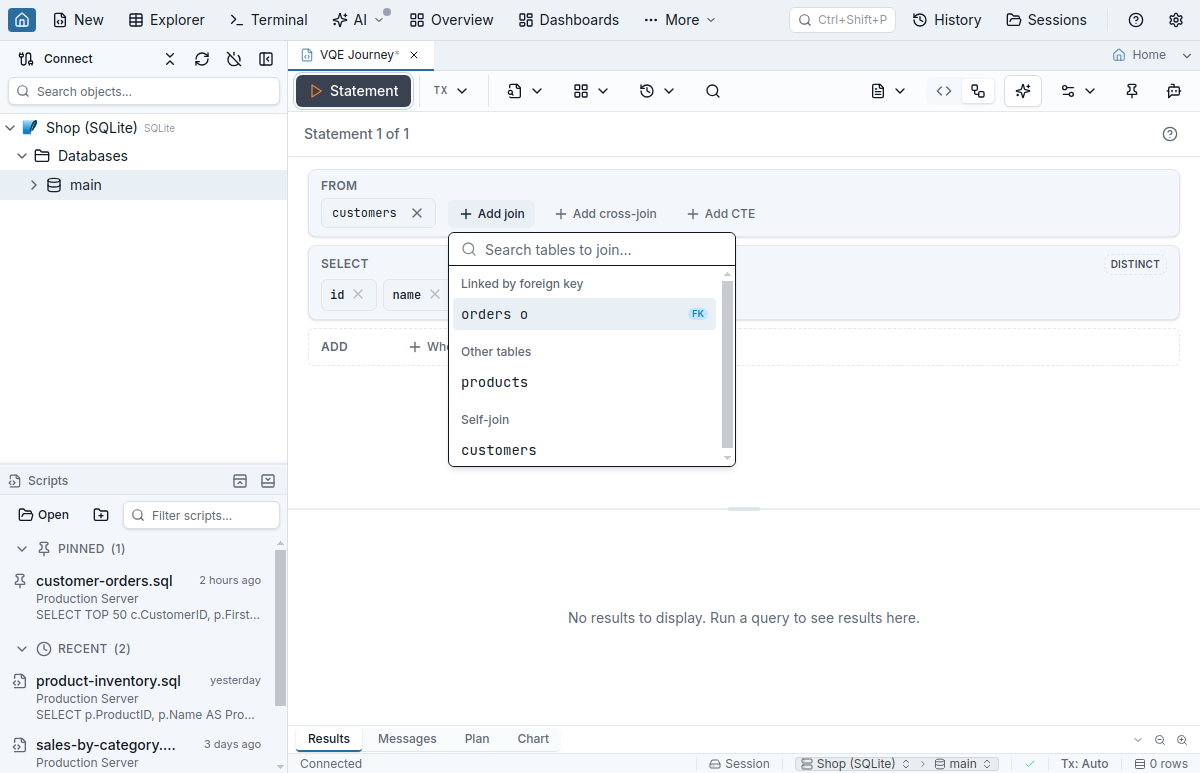The image size is (1200, 773).
Task: Select the VQE Journey tab
Action: pyautogui.click(x=360, y=55)
